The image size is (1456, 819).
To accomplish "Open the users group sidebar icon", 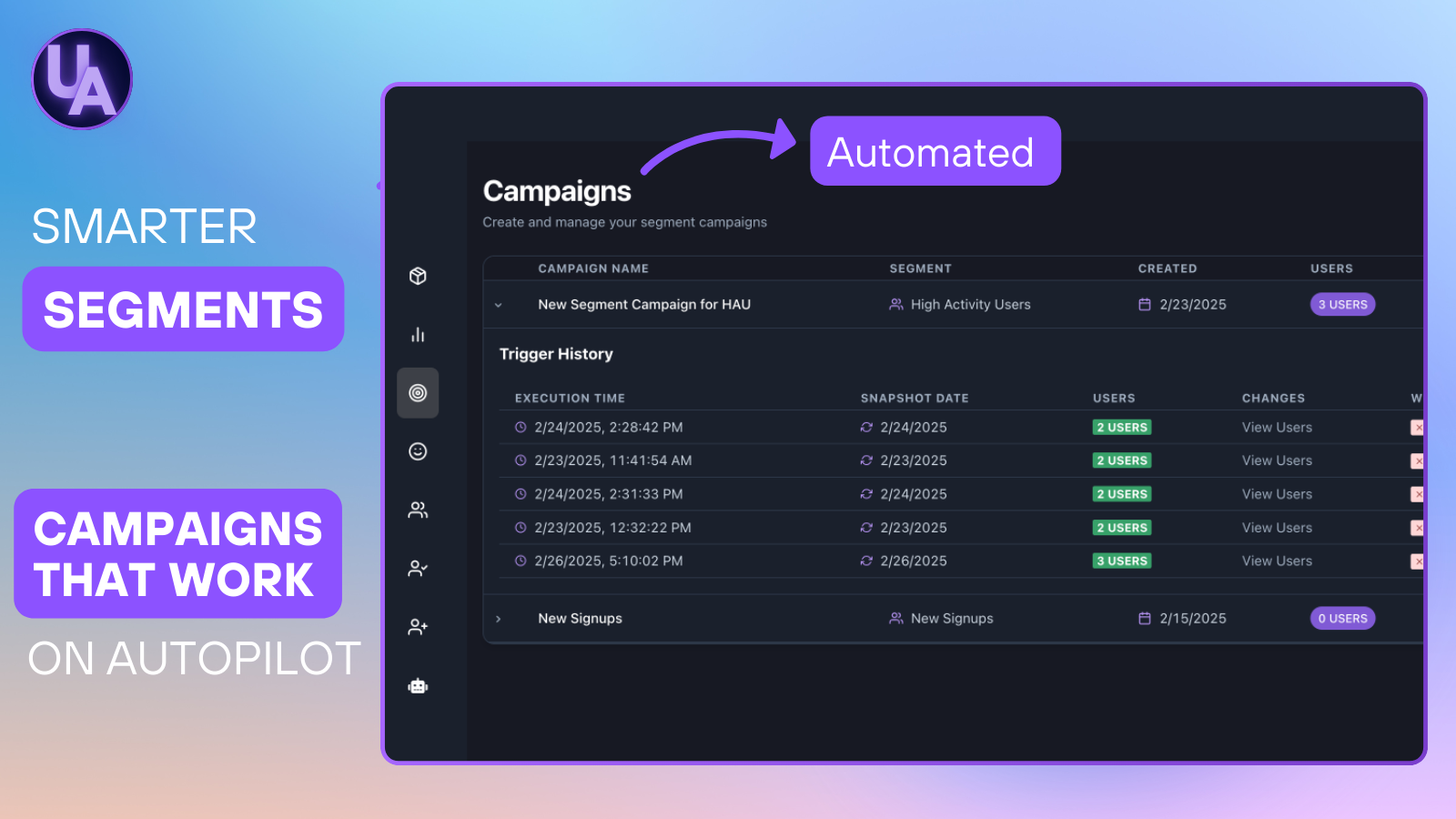I will pyautogui.click(x=418, y=510).
